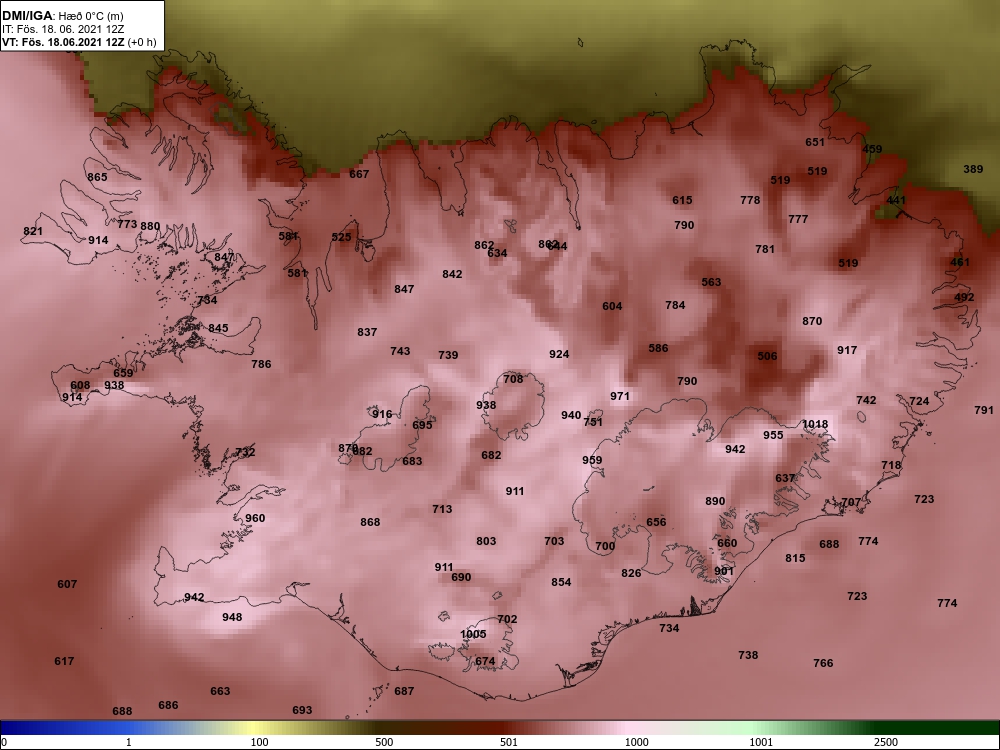This screenshot has width=1000, height=750.
Task: Select the map value 960
Action: (x=255, y=518)
